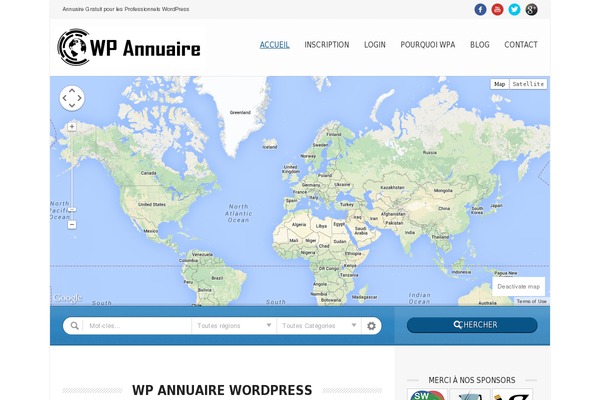Open the map Terms of Use link
Screen dimensions: 600x400
pos(532,301)
